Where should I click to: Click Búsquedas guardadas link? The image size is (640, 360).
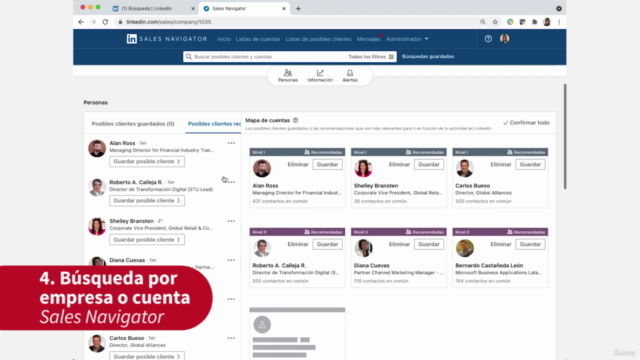click(428, 57)
